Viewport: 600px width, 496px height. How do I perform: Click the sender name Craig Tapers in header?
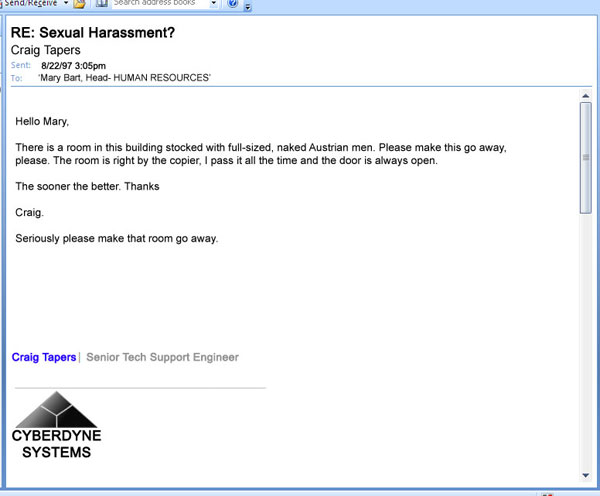tap(45, 49)
